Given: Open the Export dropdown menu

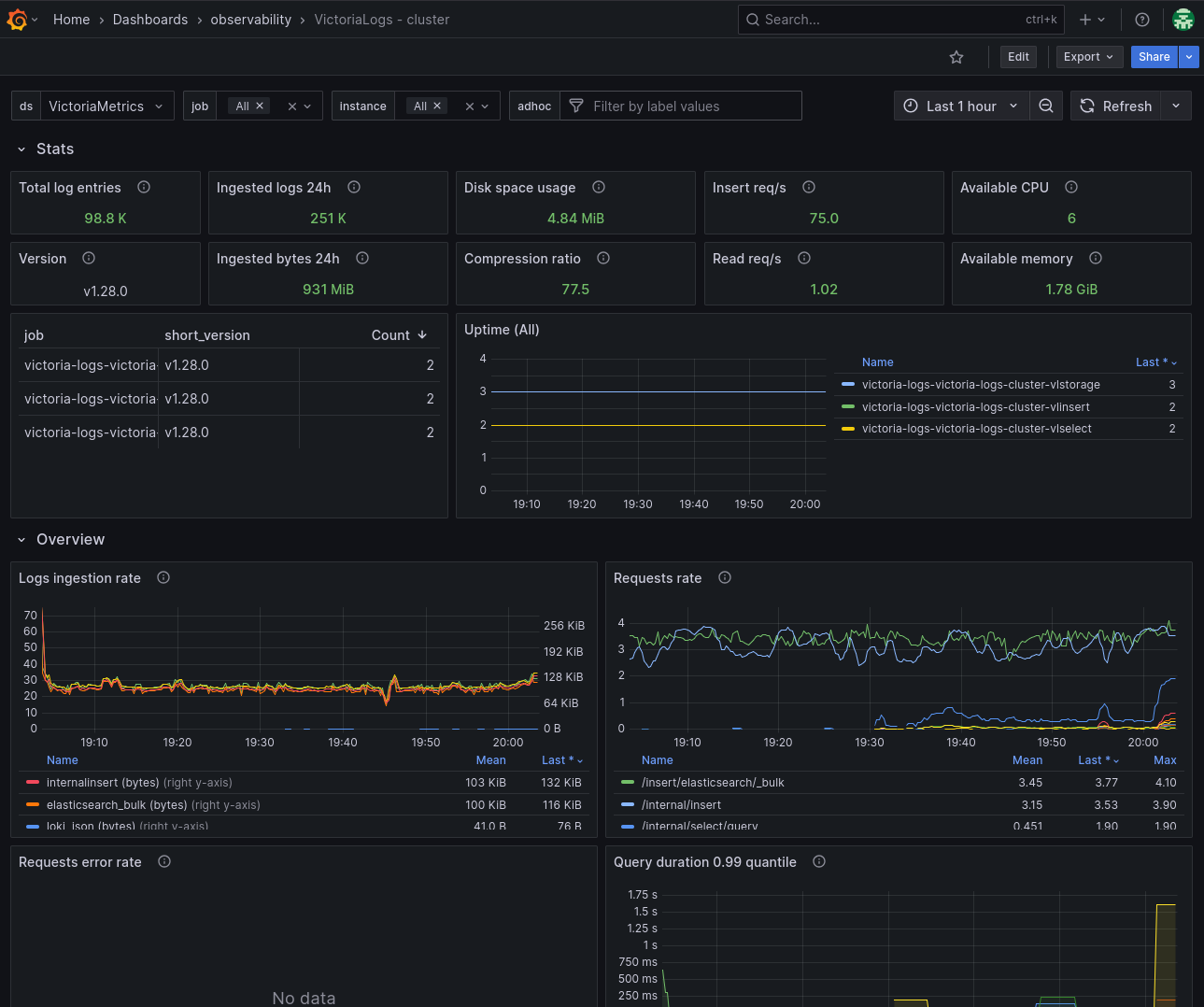Looking at the screenshot, I should point(1089,57).
